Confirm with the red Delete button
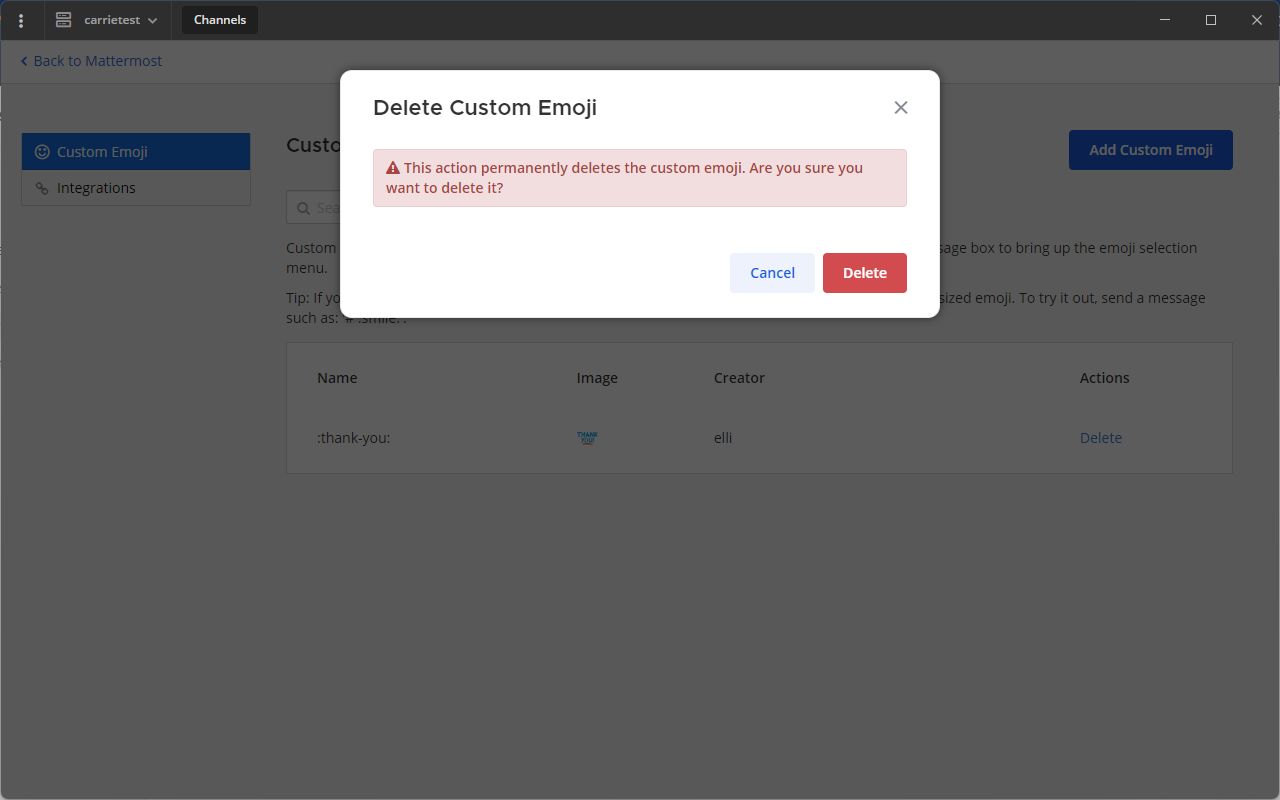The width and height of the screenshot is (1280, 800). 864,273
